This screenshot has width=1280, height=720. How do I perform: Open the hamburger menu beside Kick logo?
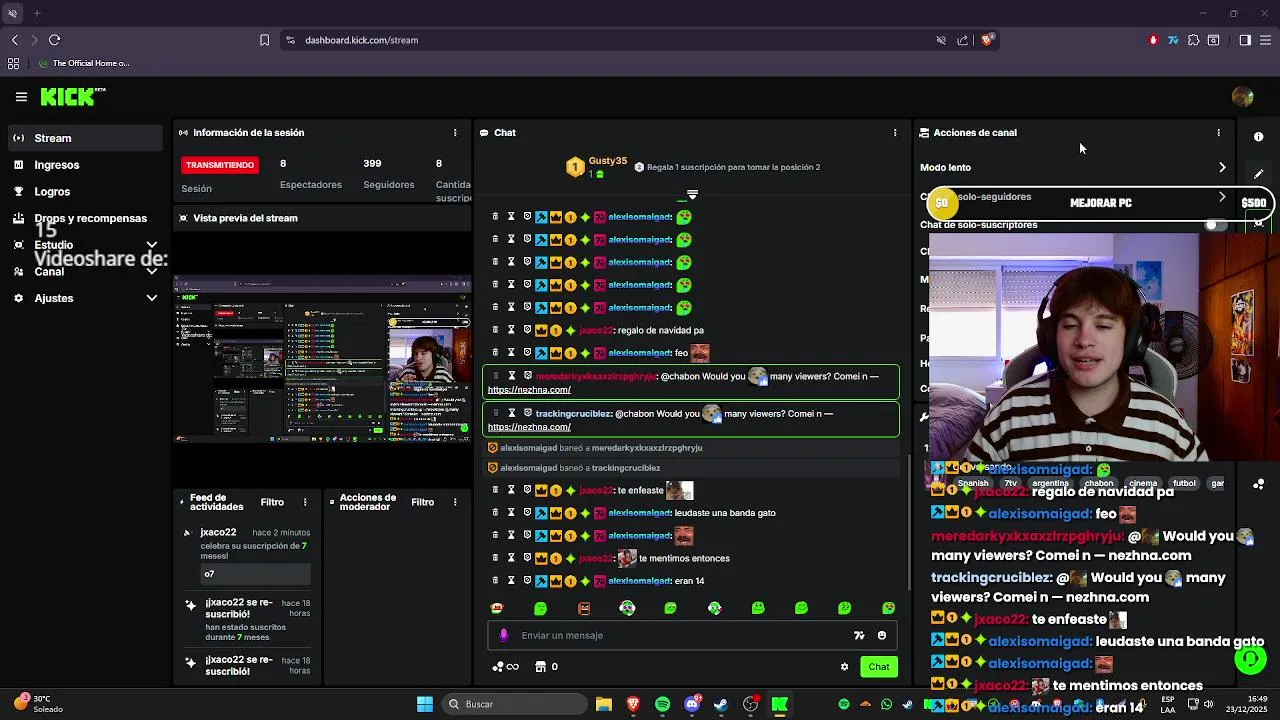point(21,97)
